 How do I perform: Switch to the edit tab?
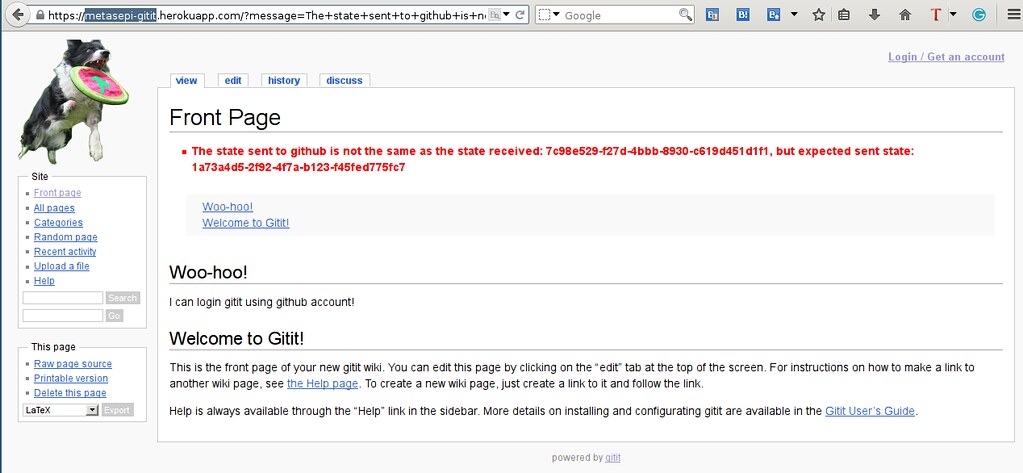tap(233, 80)
